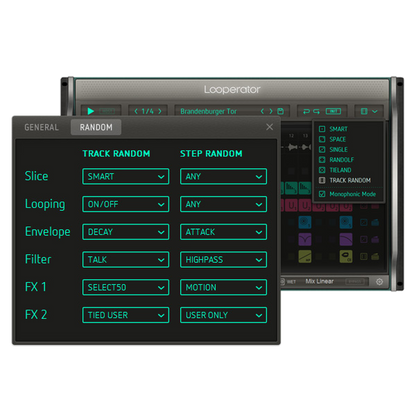Screen dimensions: 416x416
Task: Open the Looping track random ON/OFF dropdown
Action: pyautogui.click(x=126, y=204)
